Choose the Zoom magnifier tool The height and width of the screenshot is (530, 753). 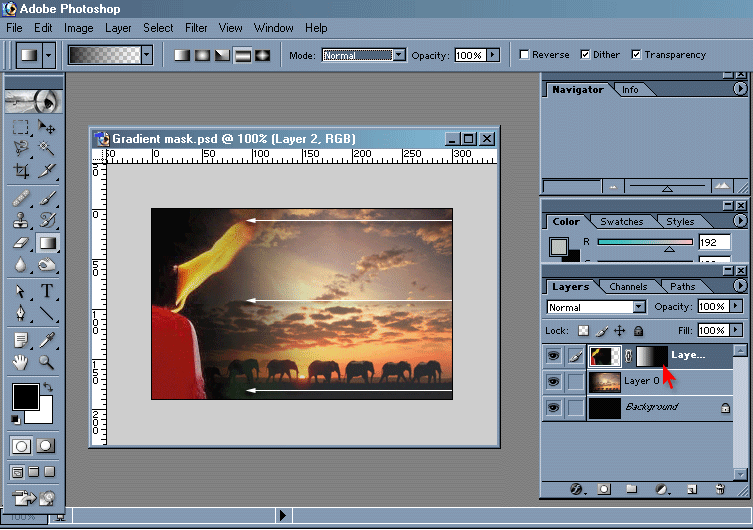click(46, 362)
